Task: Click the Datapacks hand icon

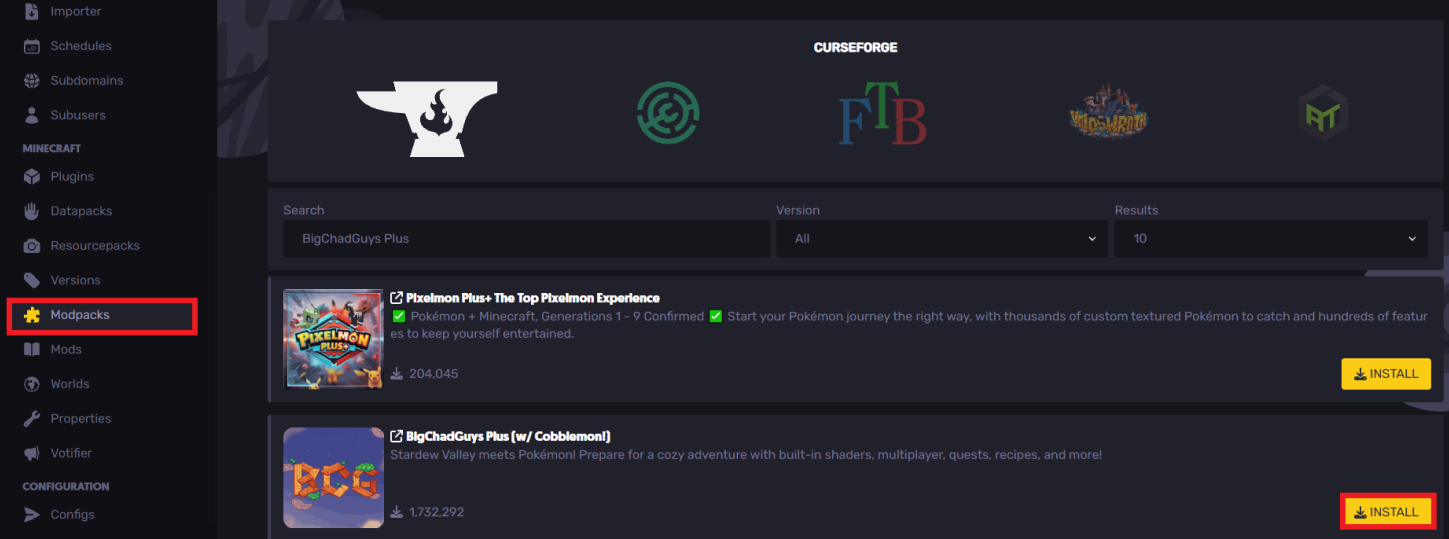Action: point(32,211)
